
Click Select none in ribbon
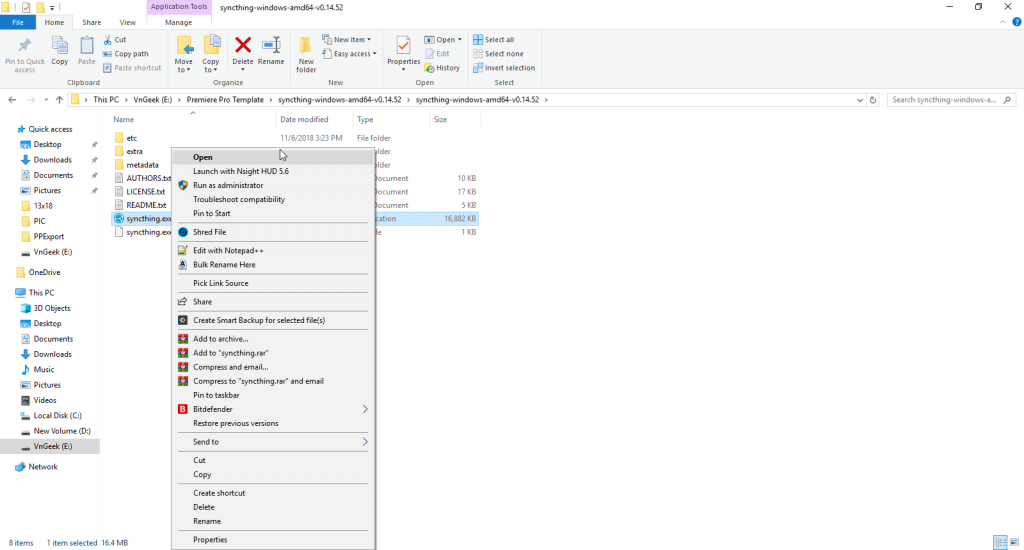coord(498,54)
